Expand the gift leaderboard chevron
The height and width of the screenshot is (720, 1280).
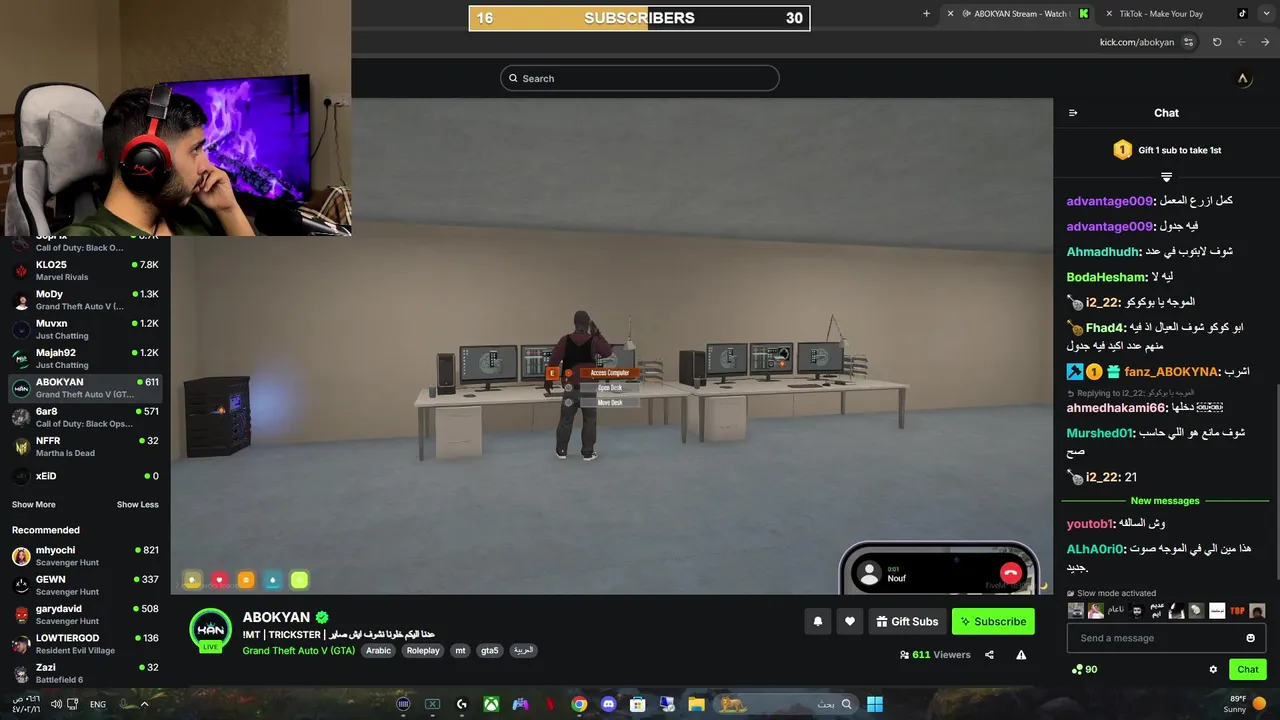[x=1166, y=176]
